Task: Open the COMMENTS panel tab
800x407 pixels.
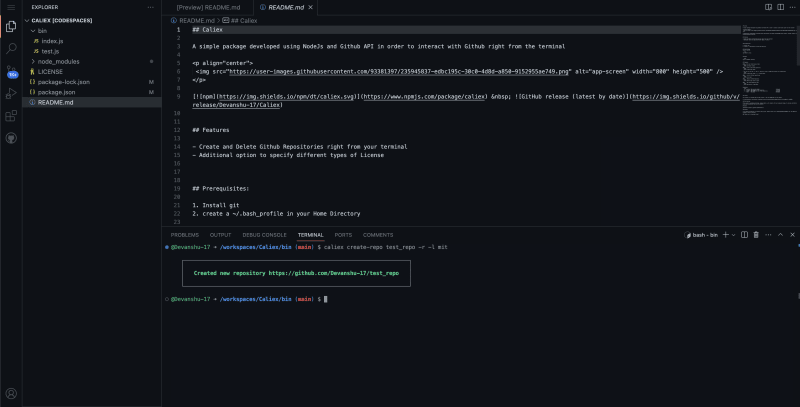Action: click(x=378, y=235)
